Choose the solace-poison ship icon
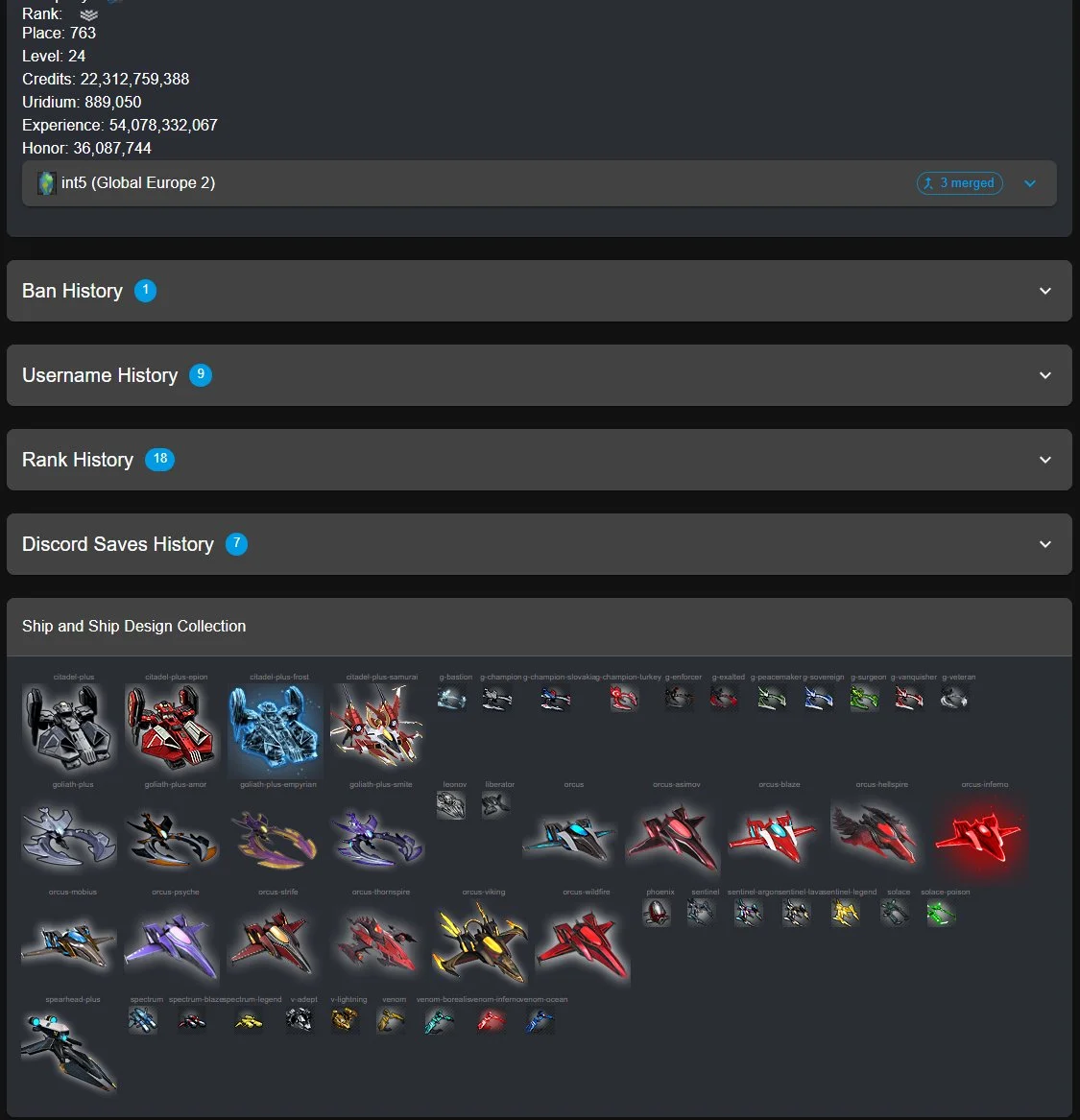This screenshot has height=1120, width=1080. coord(941,912)
